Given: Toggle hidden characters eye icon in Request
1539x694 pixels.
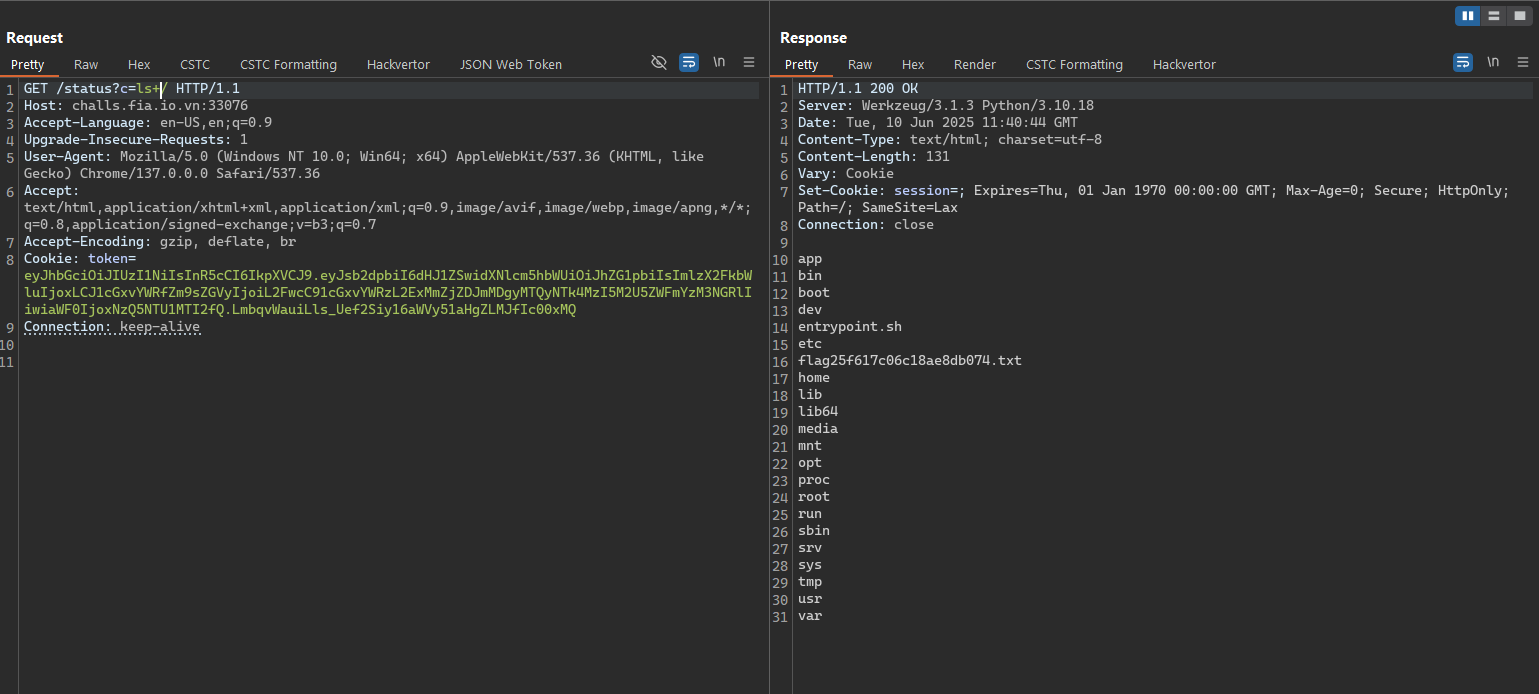Looking at the screenshot, I should point(659,62).
